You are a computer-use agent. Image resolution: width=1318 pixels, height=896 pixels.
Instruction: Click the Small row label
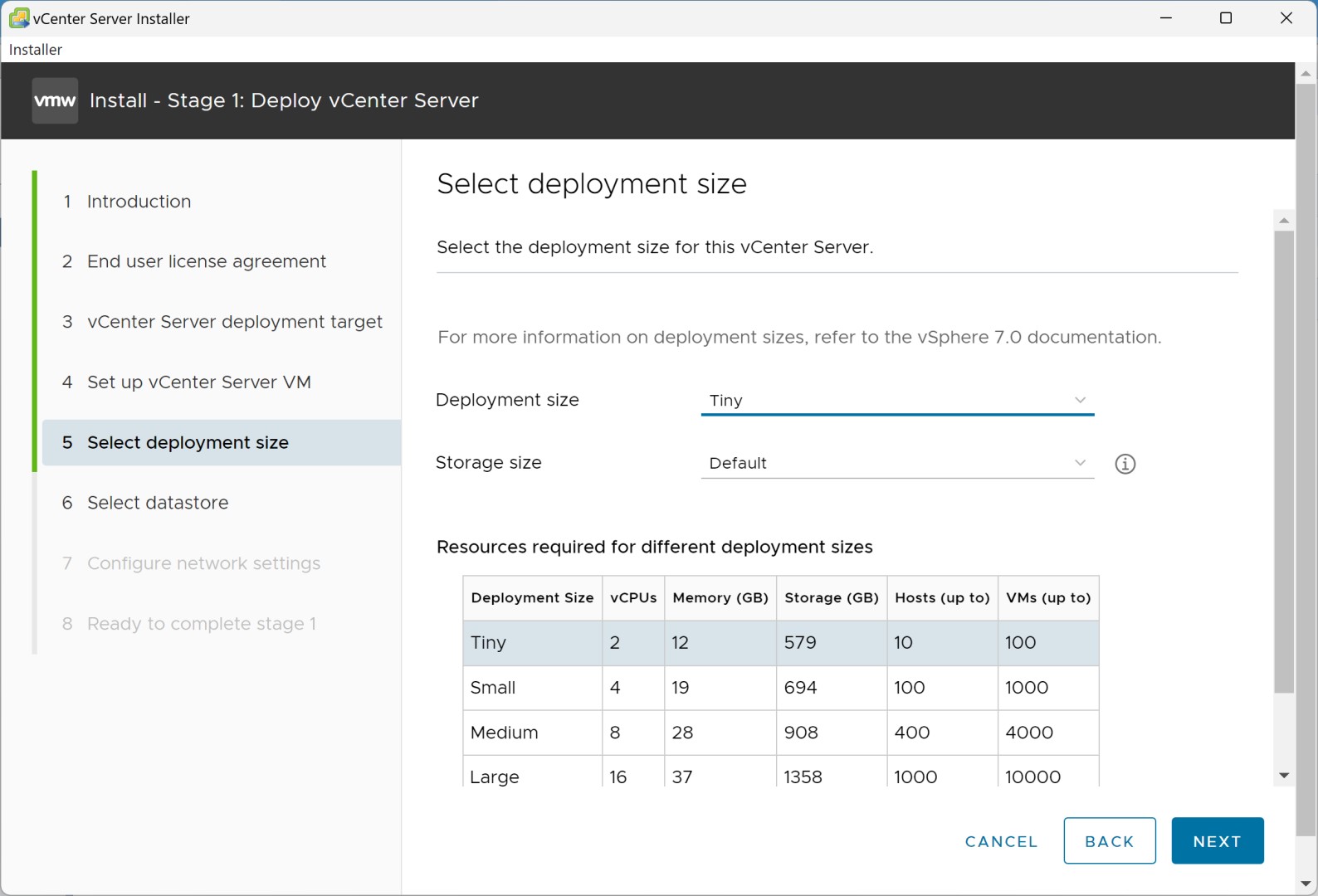493,688
